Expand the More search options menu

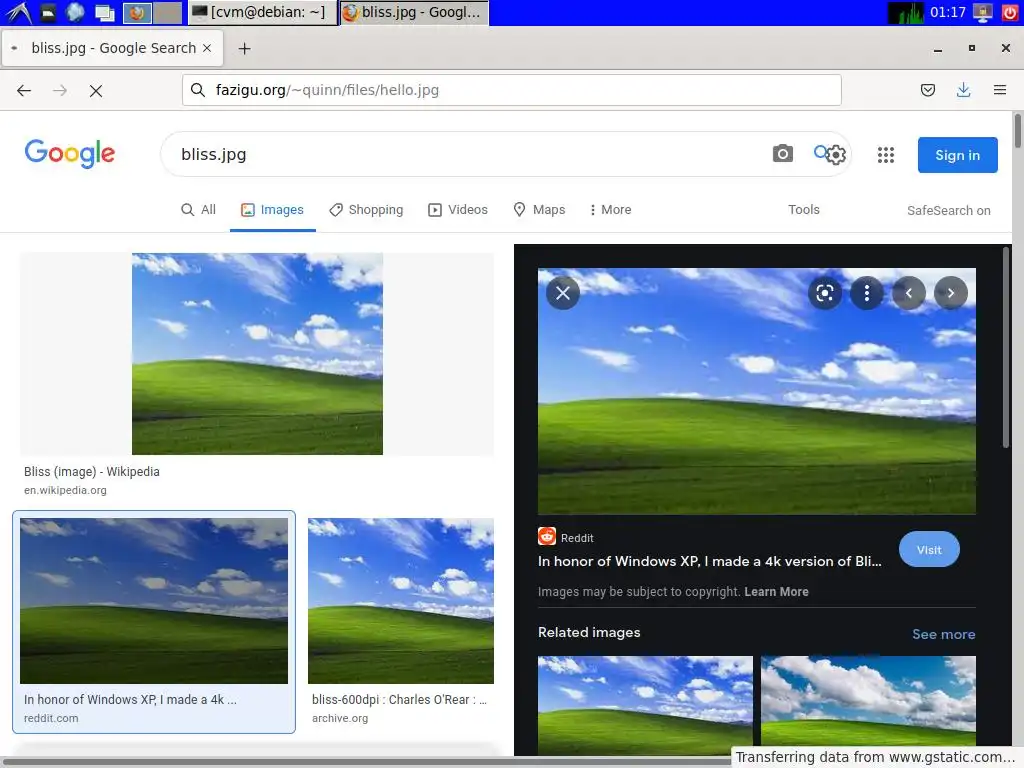coord(610,210)
